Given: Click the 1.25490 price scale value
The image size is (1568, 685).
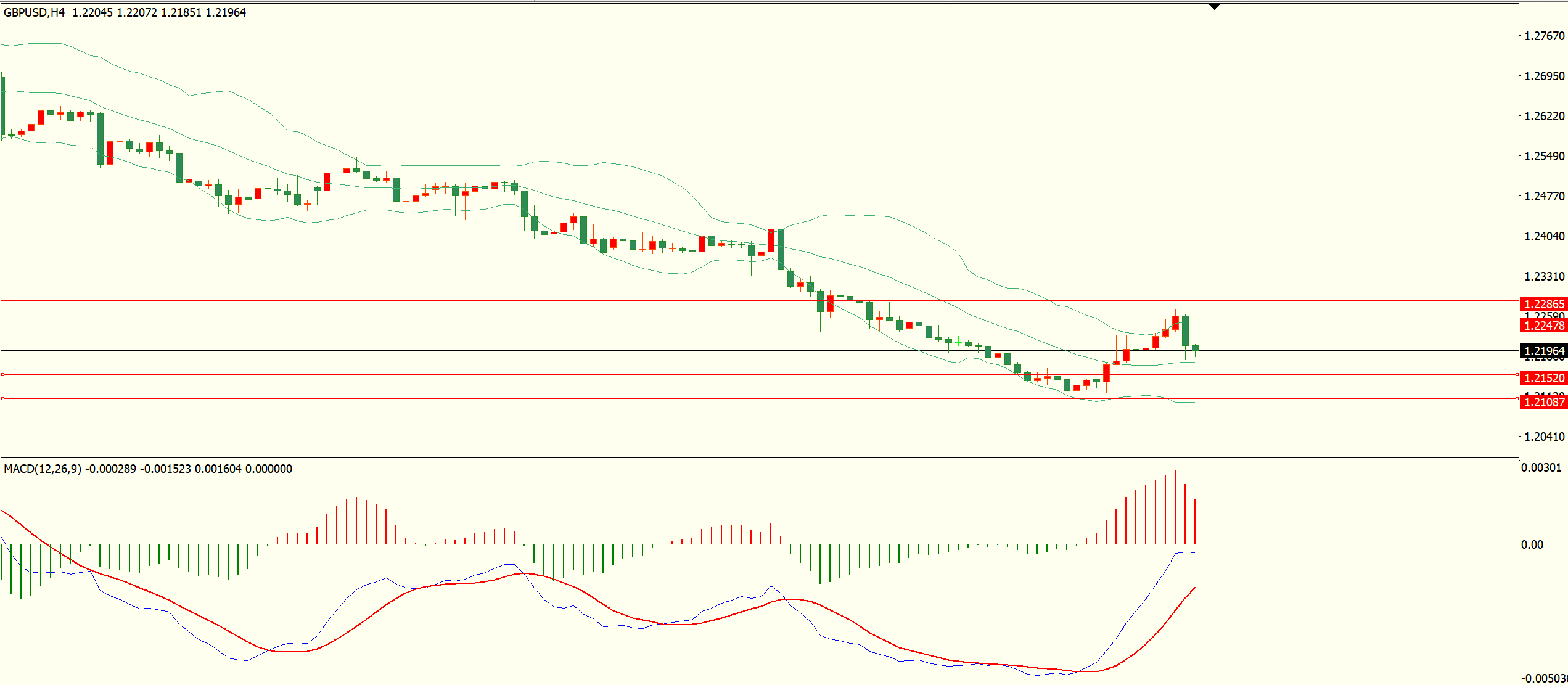Looking at the screenshot, I should [x=1544, y=156].
